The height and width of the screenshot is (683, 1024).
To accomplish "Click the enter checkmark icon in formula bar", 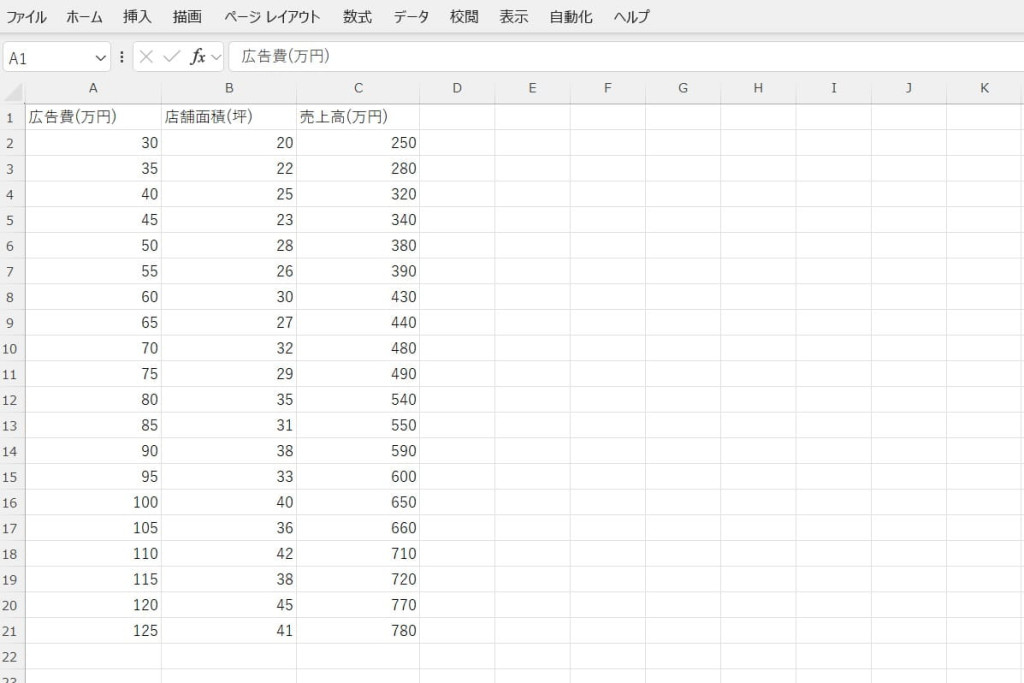I will pos(172,57).
